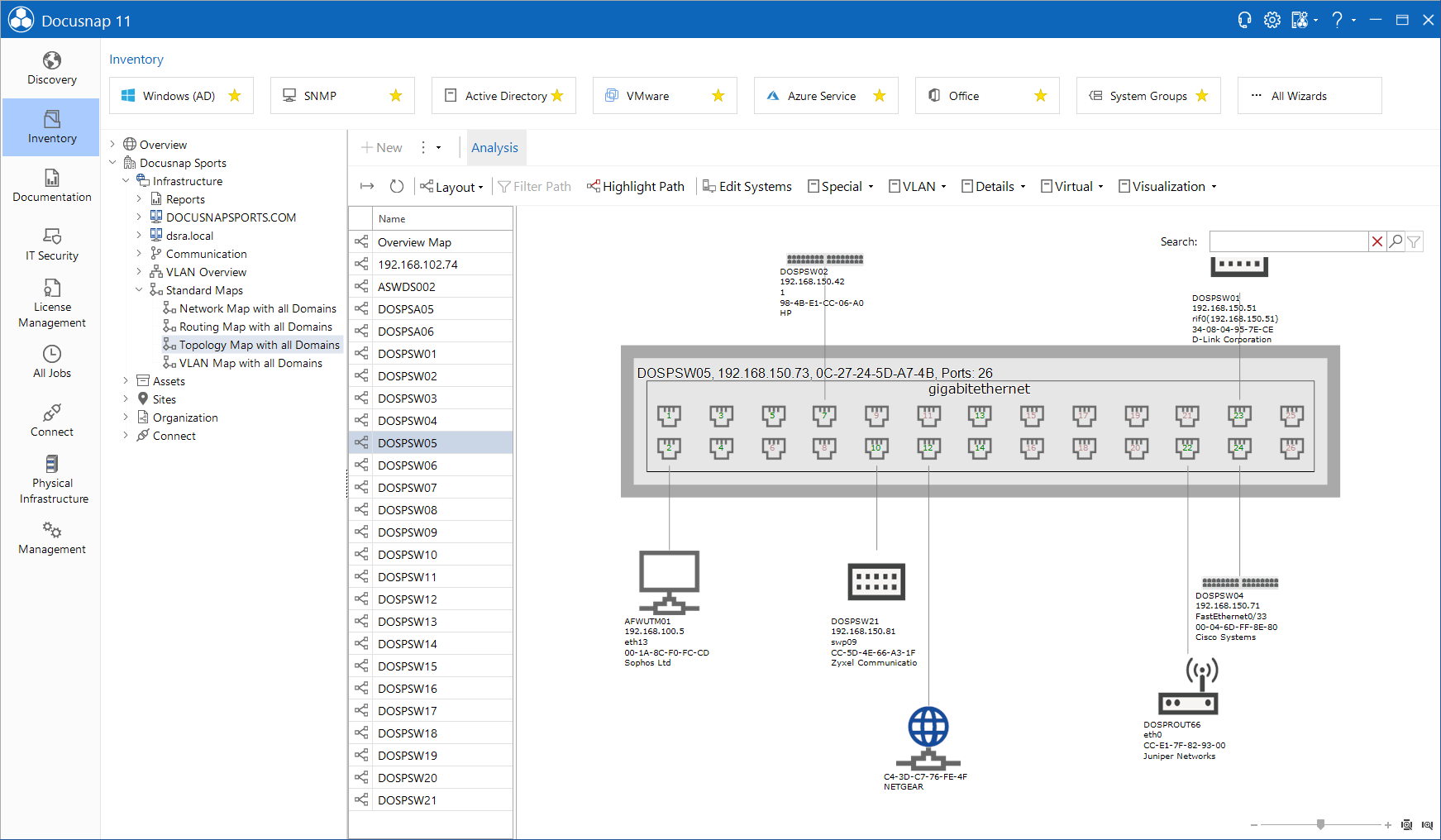Open the Connect sidebar section

click(x=51, y=421)
